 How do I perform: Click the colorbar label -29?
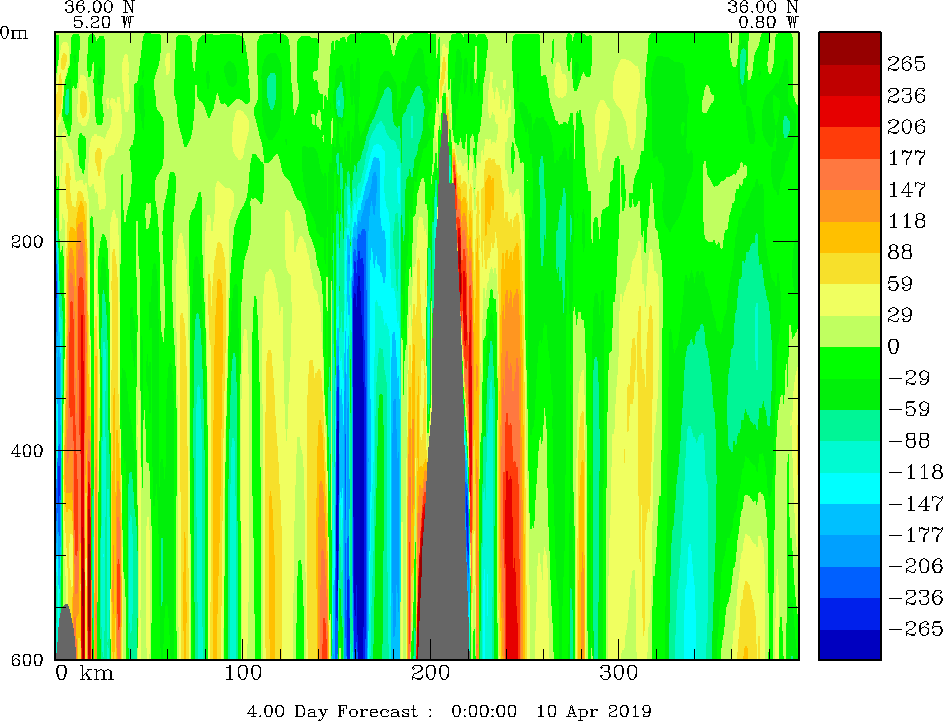(909, 378)
